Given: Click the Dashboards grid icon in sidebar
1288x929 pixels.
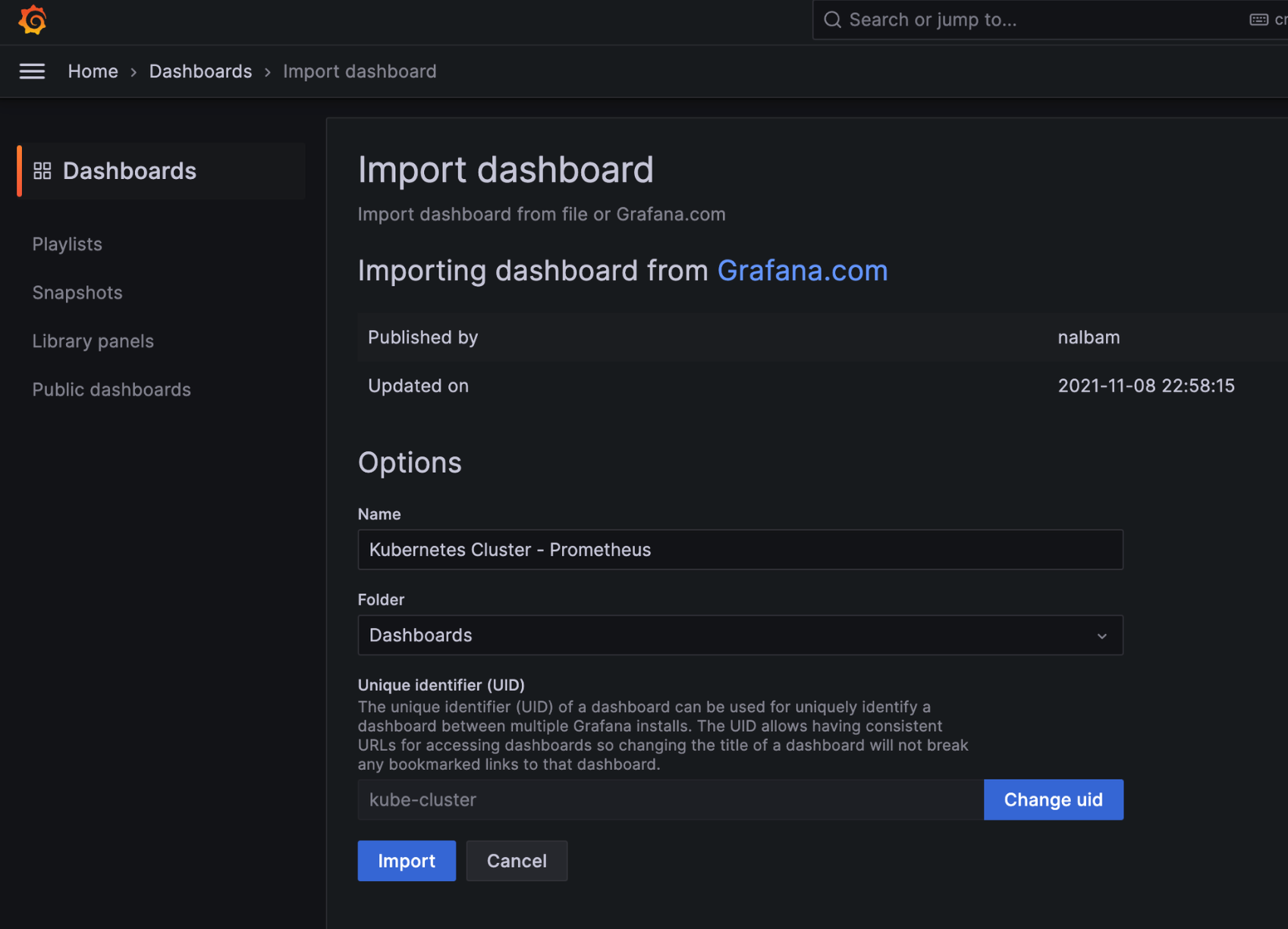Looking at the screenshot, I should [42, 171].
